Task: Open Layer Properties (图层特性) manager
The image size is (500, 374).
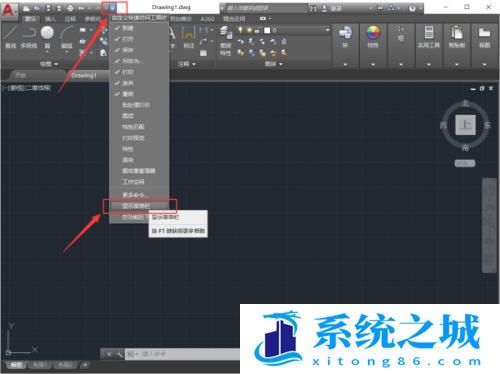Action: 226,40
